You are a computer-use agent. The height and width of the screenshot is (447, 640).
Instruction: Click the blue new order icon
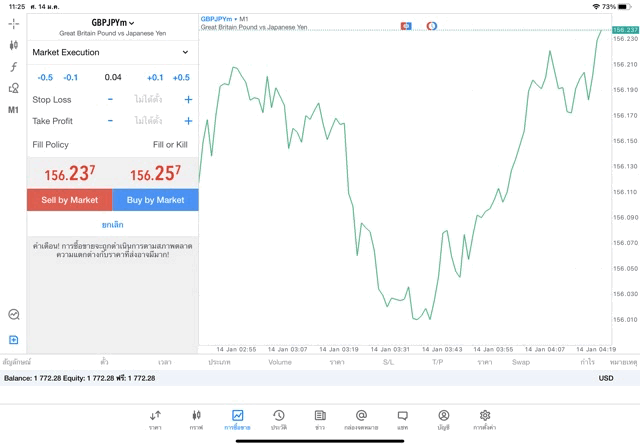click(13, 340)
